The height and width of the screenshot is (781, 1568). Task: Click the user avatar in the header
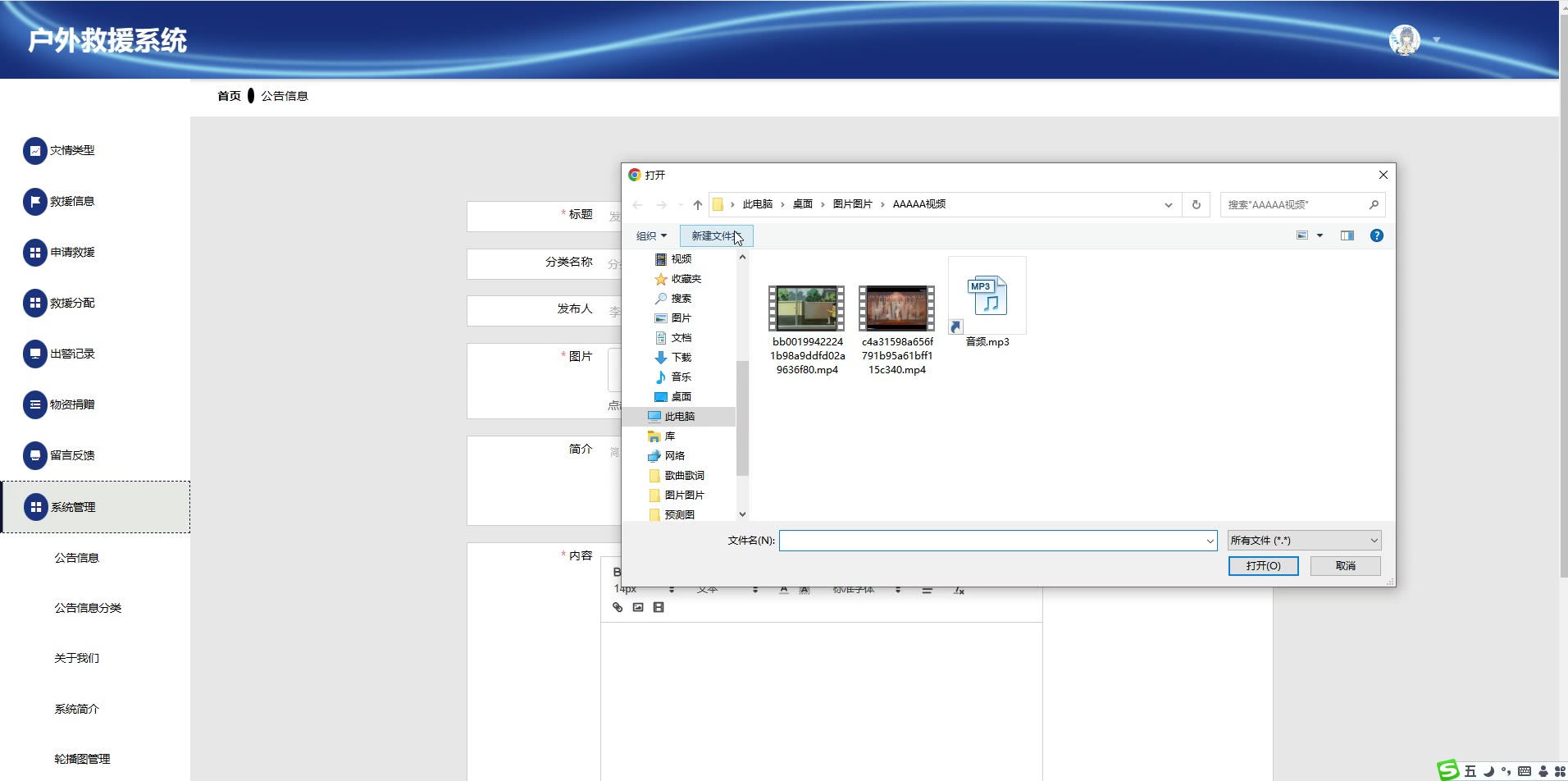[x=1404, y=39]
